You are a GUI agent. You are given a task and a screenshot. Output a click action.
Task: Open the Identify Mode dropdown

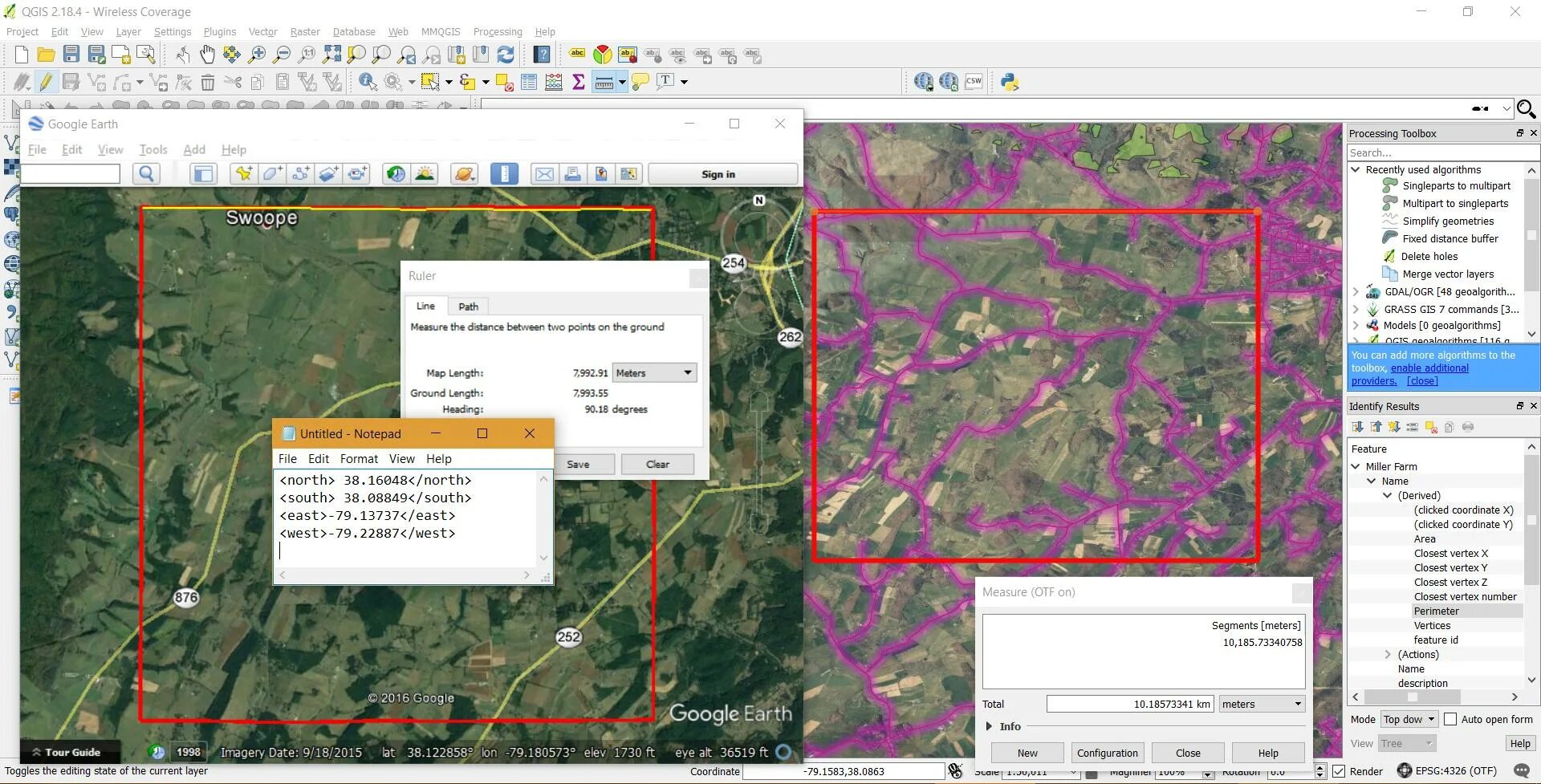coord(1409,719)
